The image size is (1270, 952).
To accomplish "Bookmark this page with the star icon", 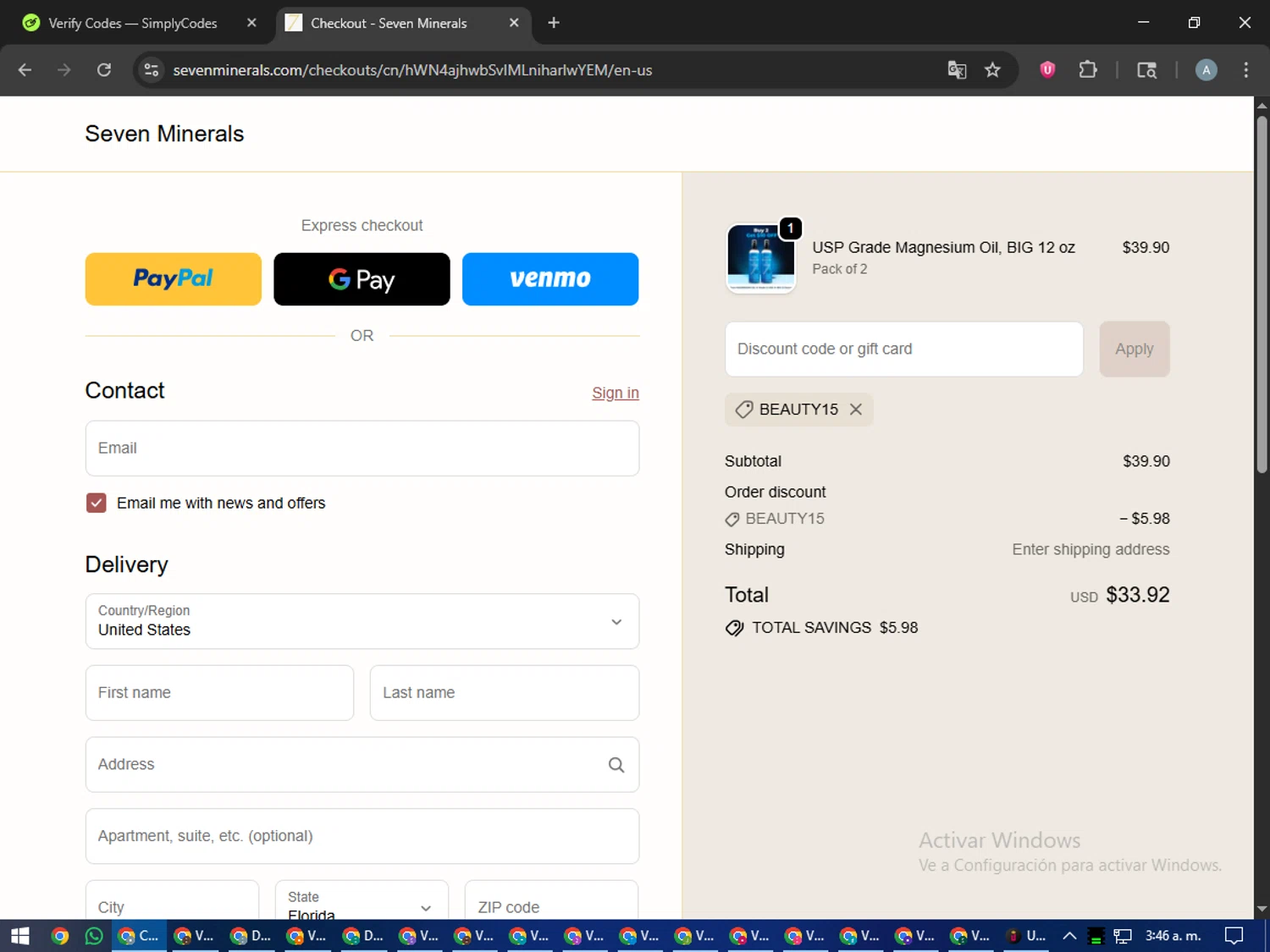I will 992,70.
